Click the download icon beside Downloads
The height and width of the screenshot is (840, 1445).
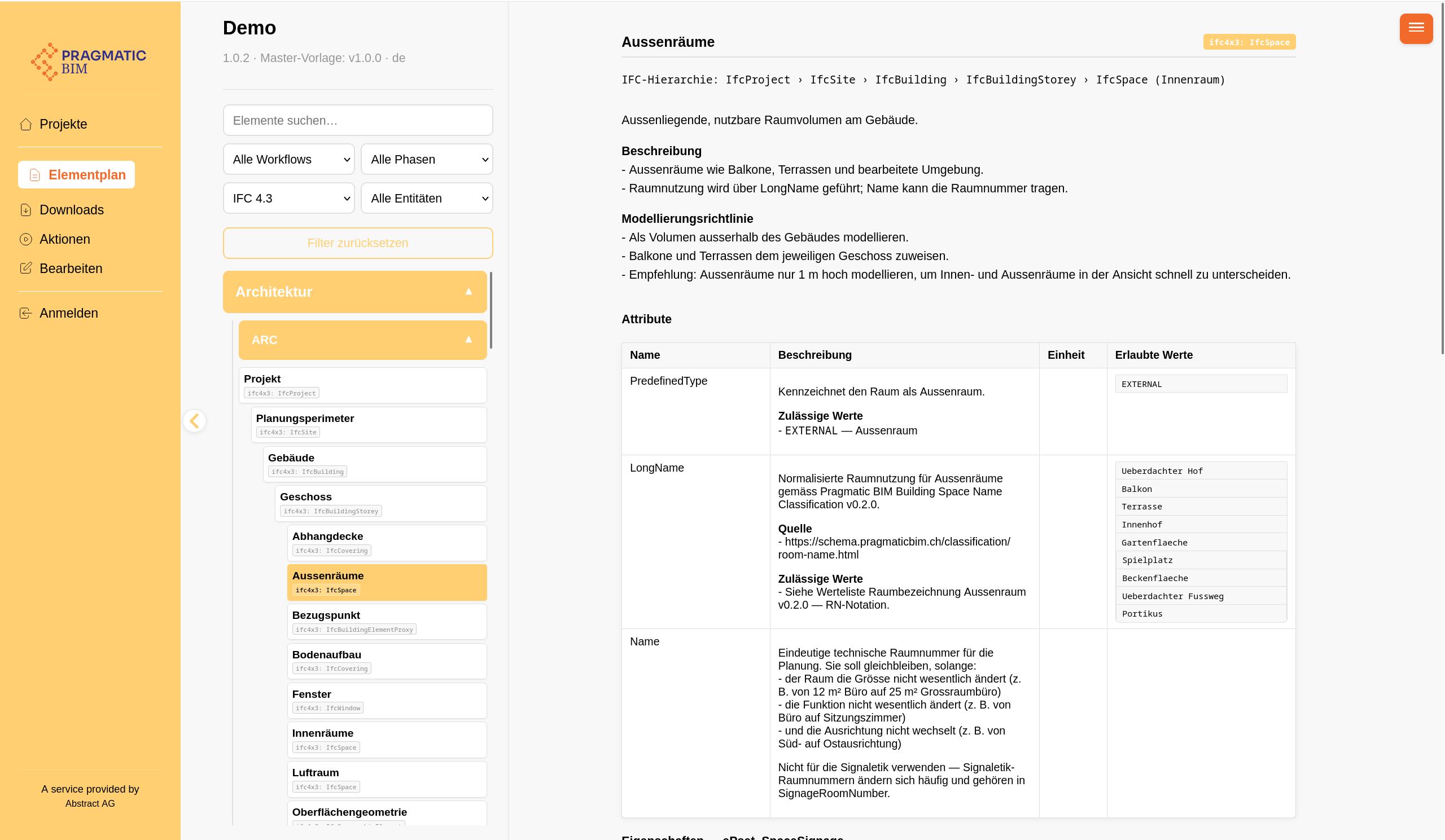(26, 210)
